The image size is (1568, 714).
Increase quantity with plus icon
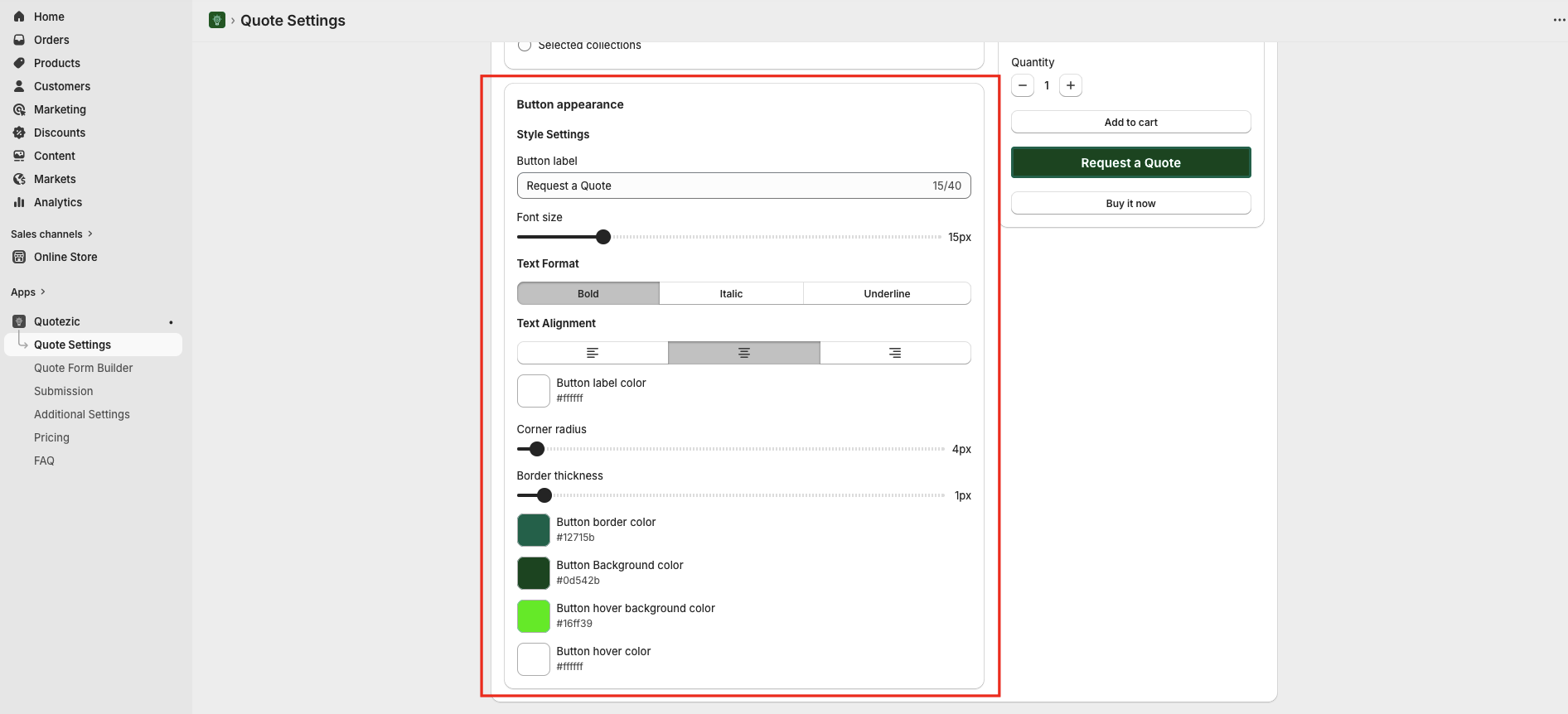tap(1071, 85)
